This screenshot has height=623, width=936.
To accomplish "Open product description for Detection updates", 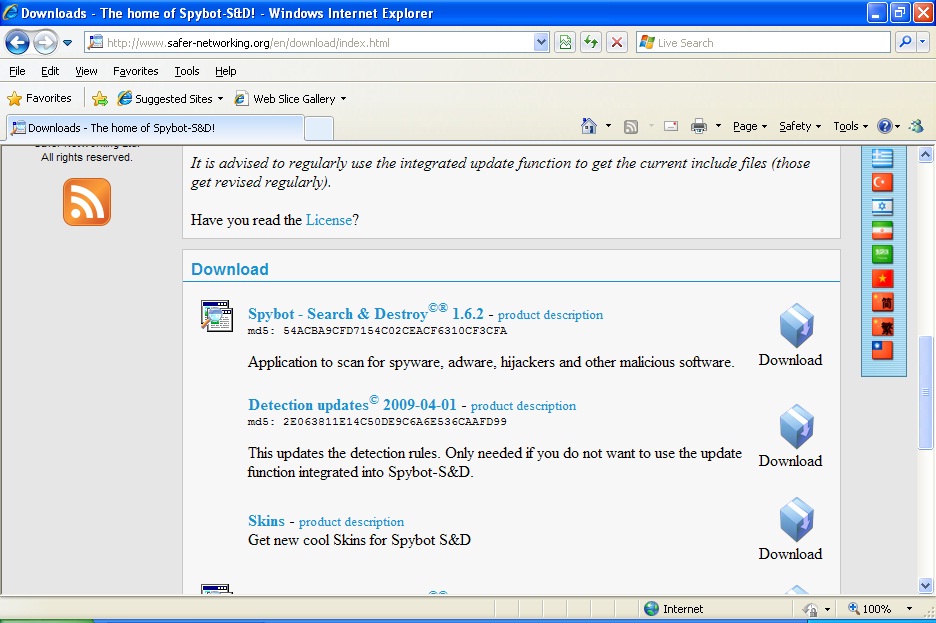I will click(x=524, y=406).
